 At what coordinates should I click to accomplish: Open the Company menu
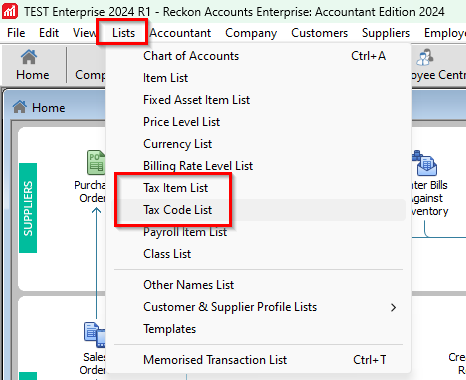251,33
